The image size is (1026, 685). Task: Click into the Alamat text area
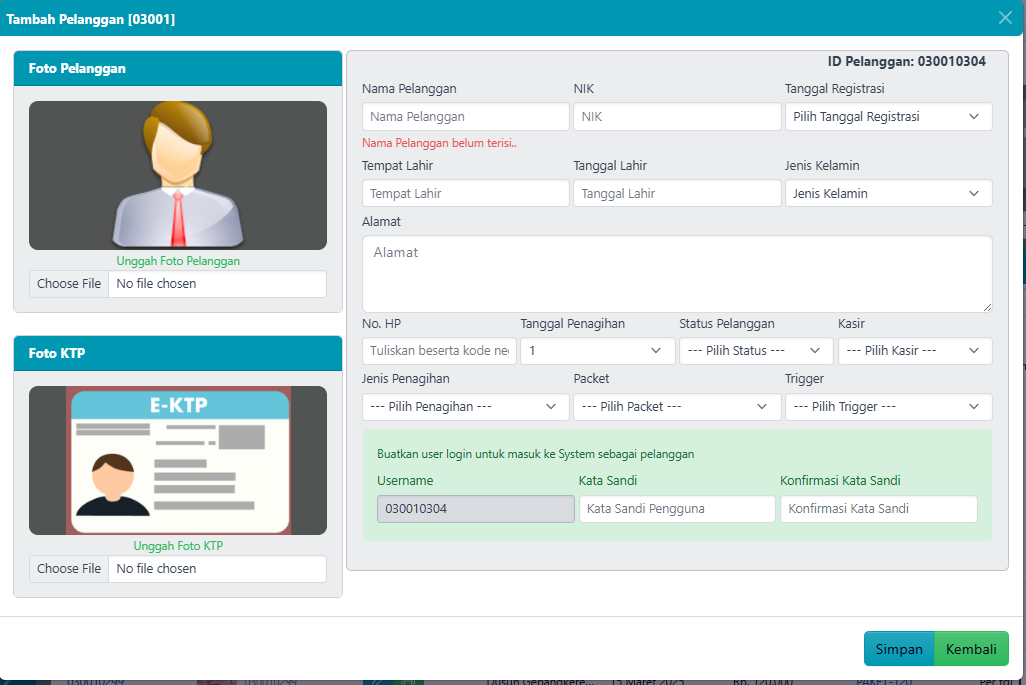[676, 274]
